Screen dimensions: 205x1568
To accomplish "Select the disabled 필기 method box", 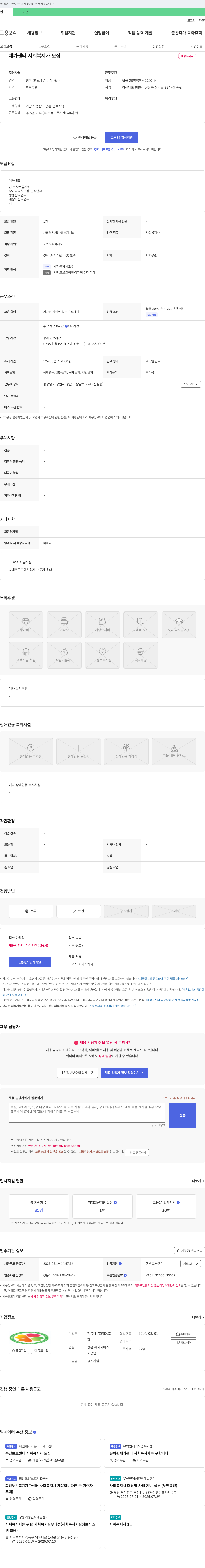I will tap(126, 911).
